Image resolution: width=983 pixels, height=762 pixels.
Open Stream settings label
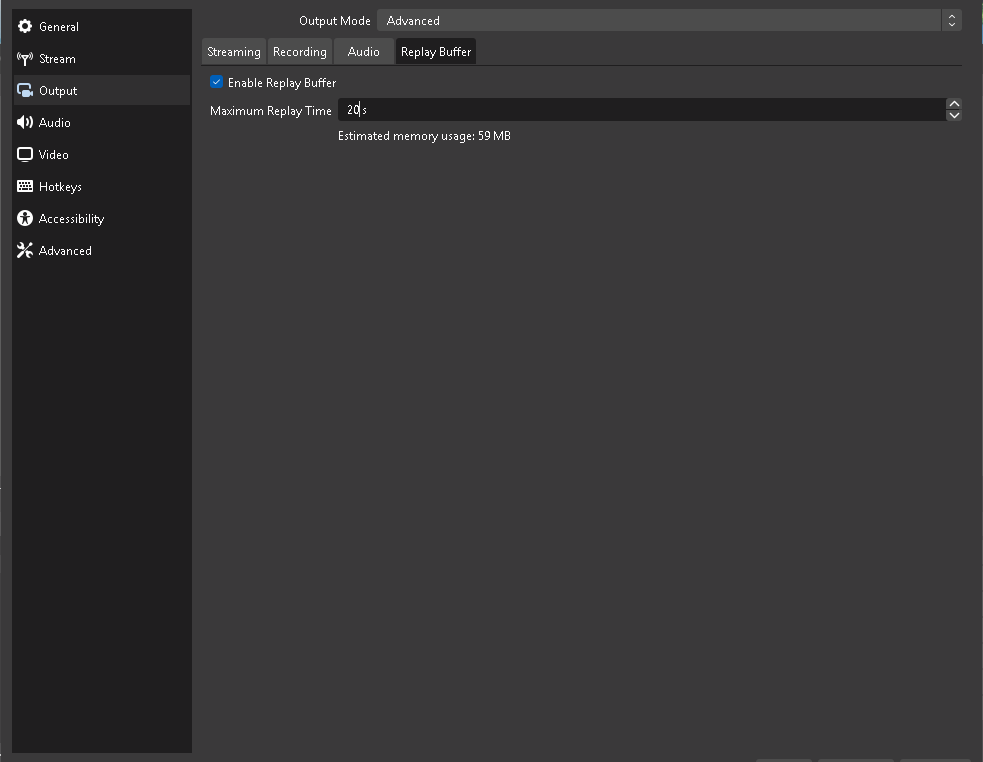[57, 58]
